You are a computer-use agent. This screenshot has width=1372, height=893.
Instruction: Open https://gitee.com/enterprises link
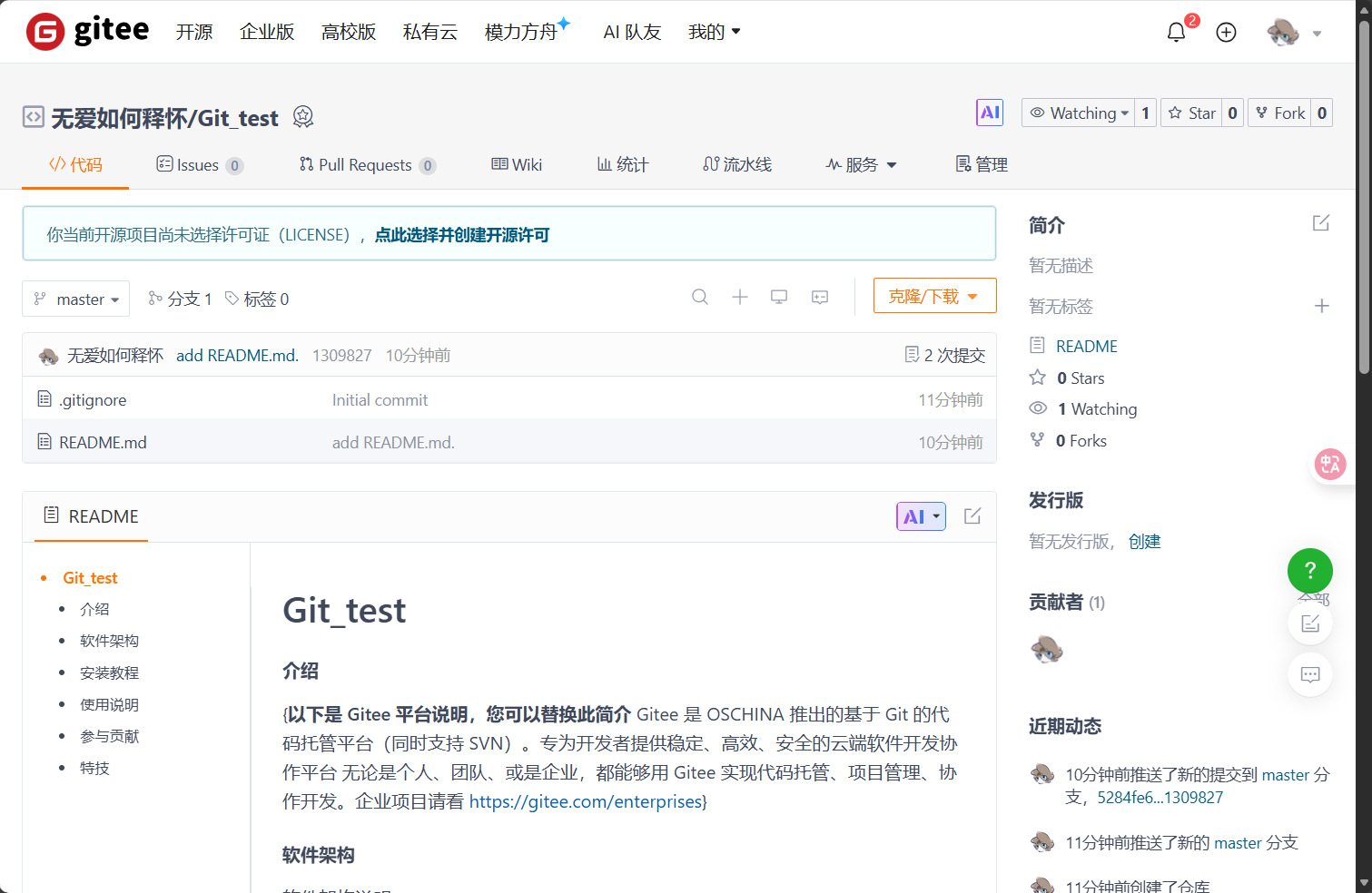pyautogui.click(x=586, y=801)
